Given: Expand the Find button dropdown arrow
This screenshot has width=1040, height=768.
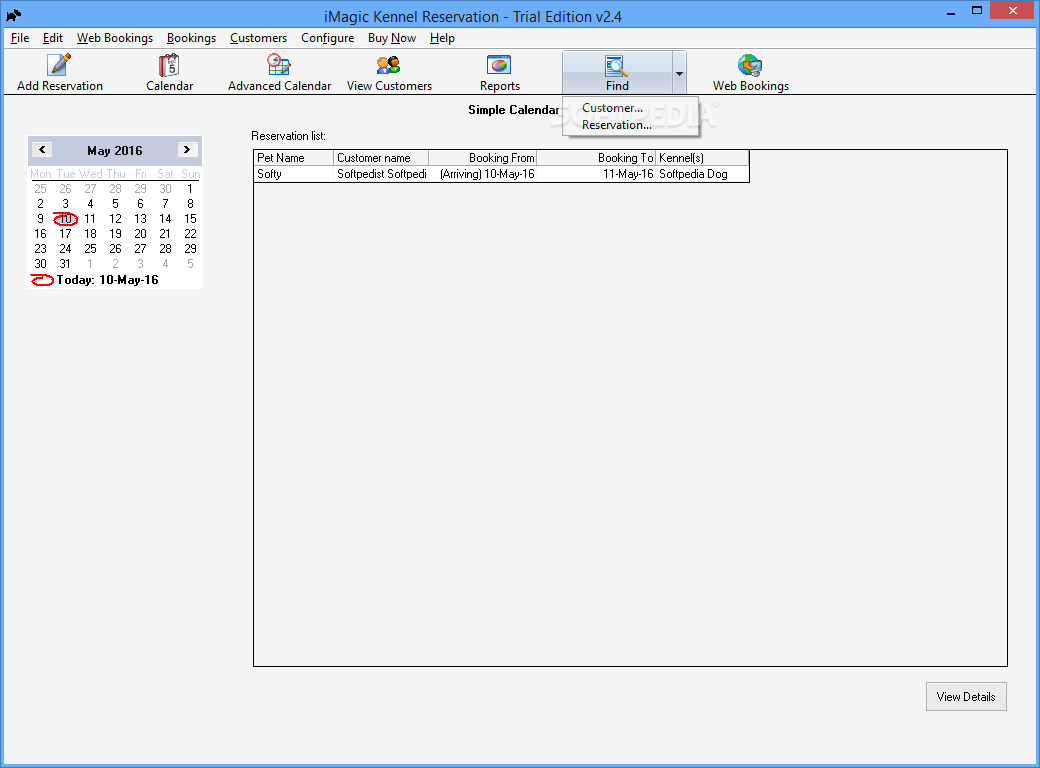Looking at the screenshot, I should [679, 73].
